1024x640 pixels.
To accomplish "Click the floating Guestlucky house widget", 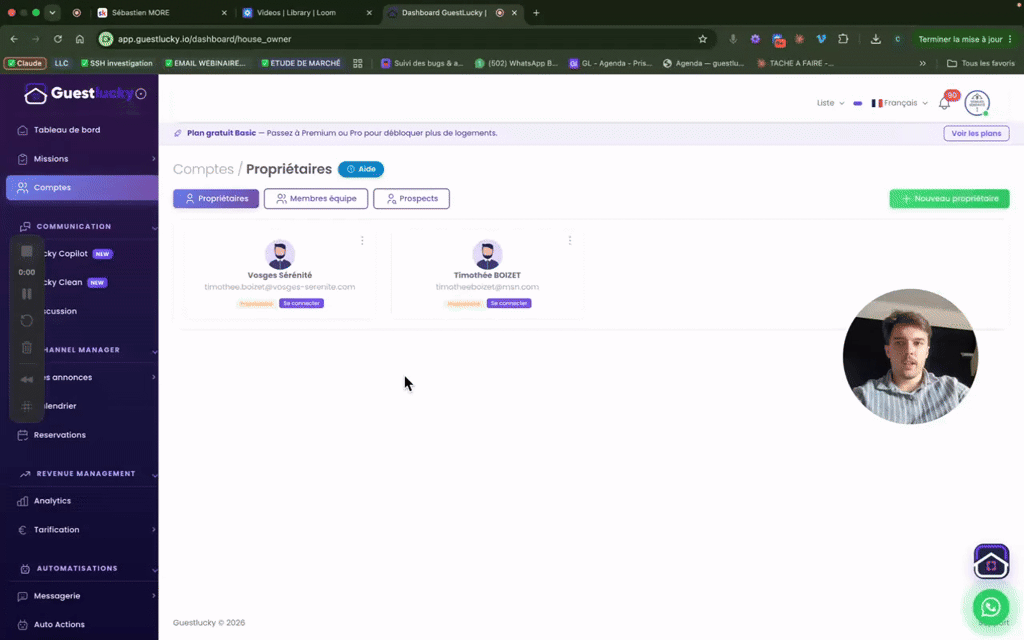I will coord(991,562).
